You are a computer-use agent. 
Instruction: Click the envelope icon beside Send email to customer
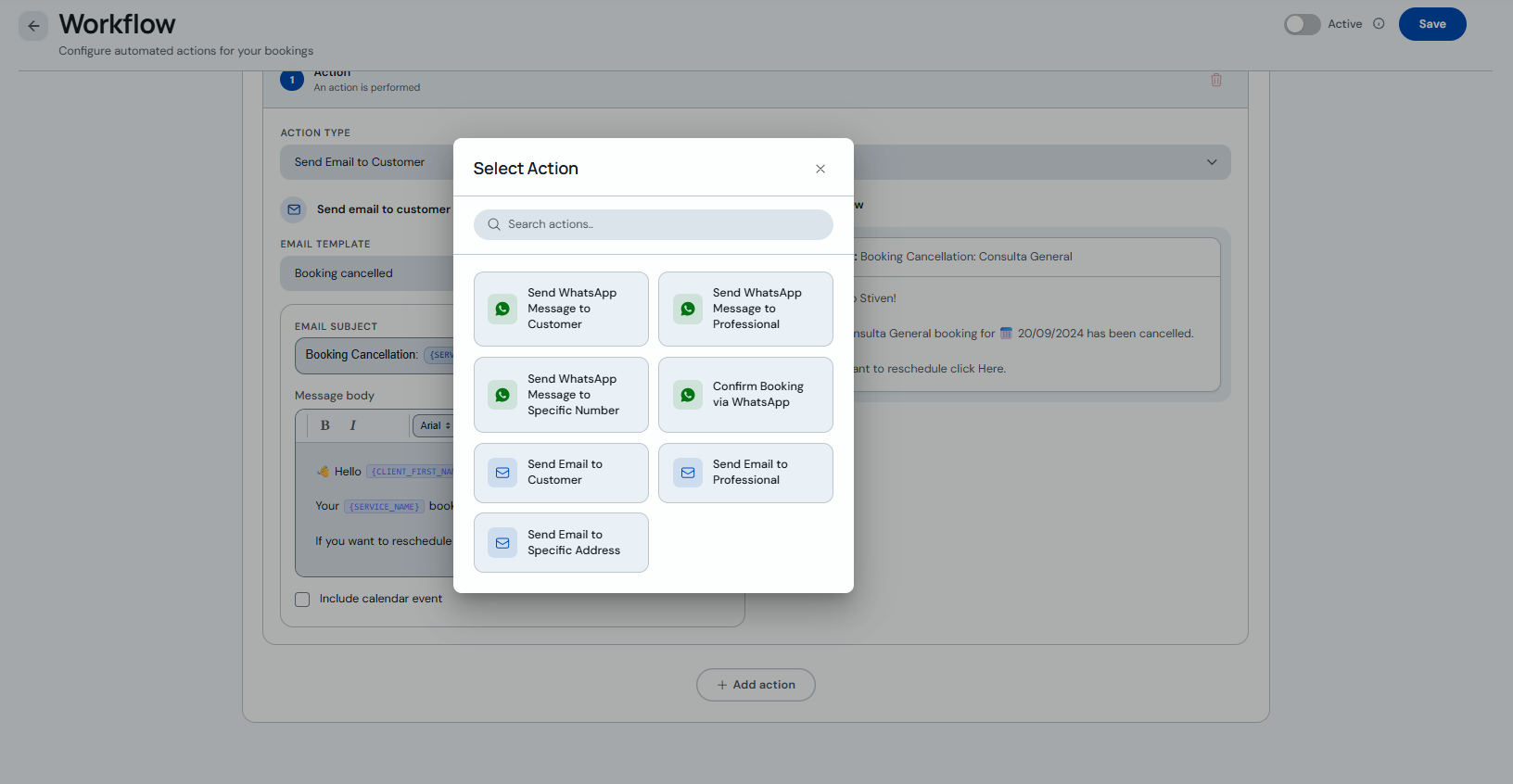click(x=294, y=209)
